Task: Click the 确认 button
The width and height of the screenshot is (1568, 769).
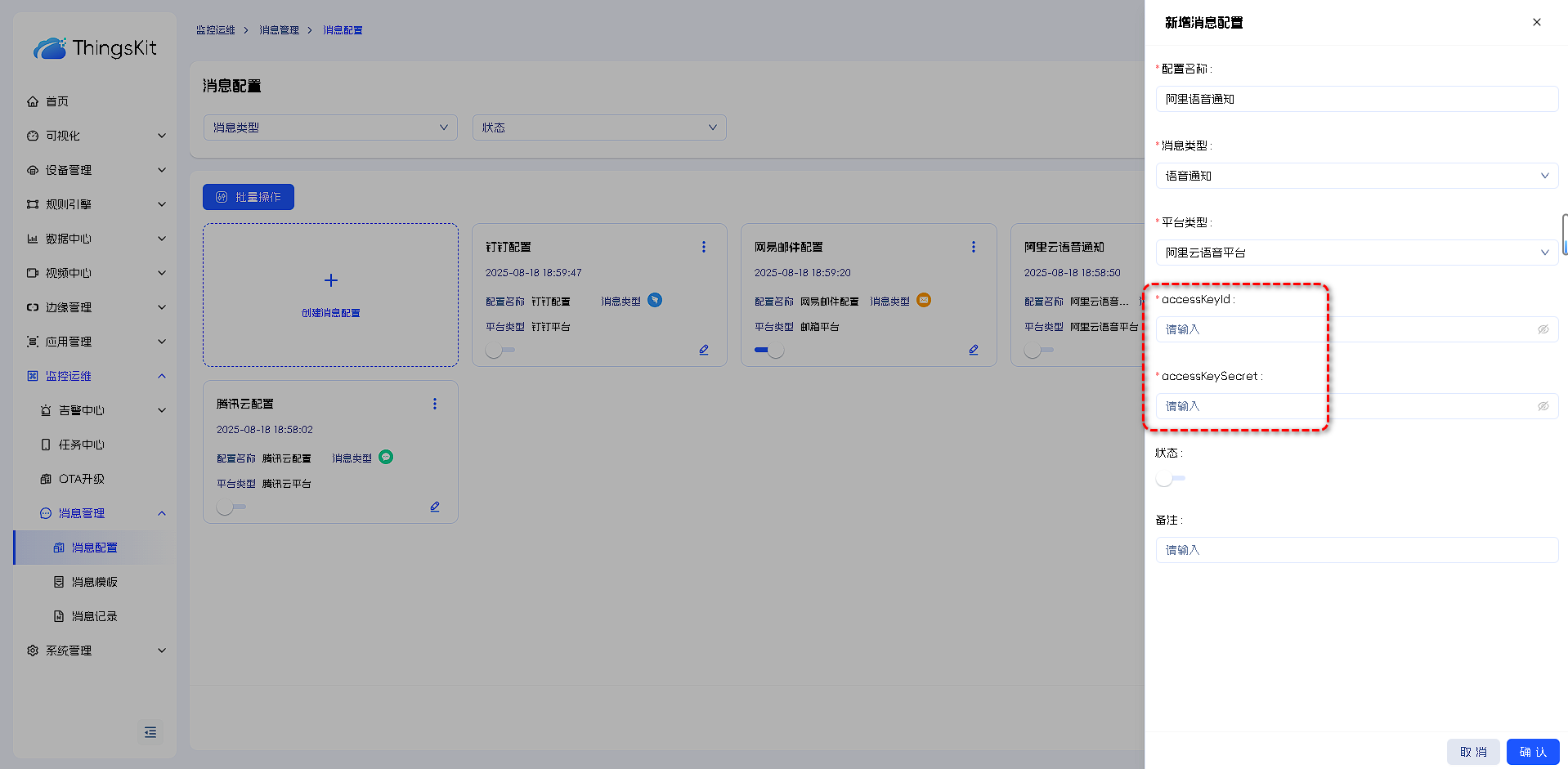Action: tap(1532, 752)
